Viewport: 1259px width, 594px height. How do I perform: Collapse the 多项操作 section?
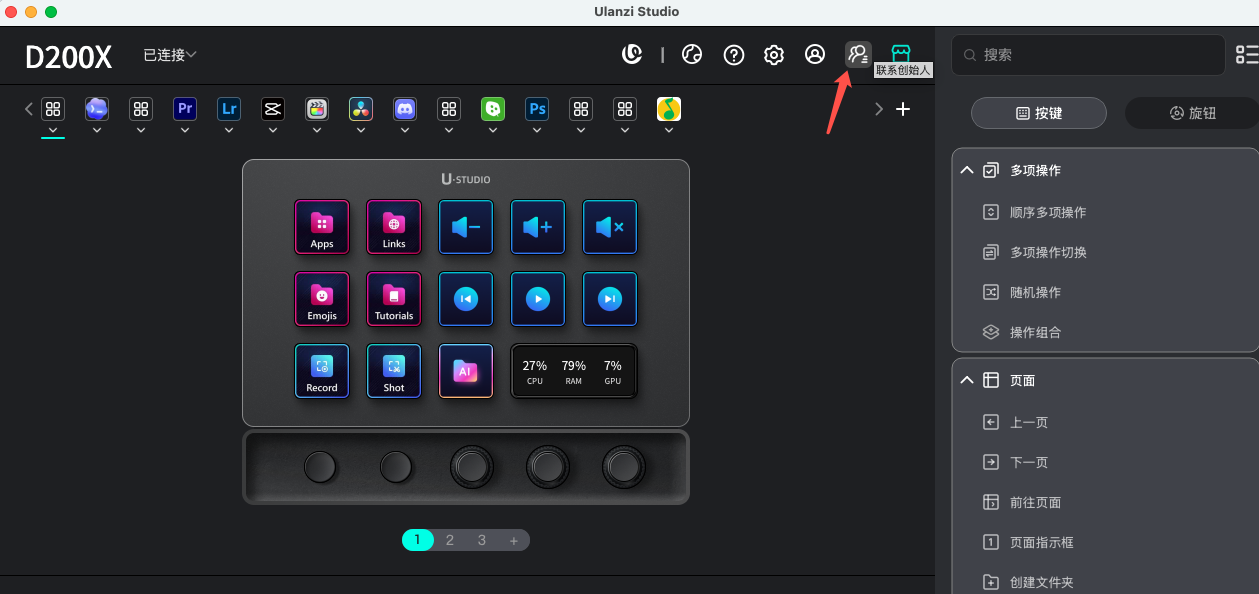pyautogui.click(x=967, y=171)
